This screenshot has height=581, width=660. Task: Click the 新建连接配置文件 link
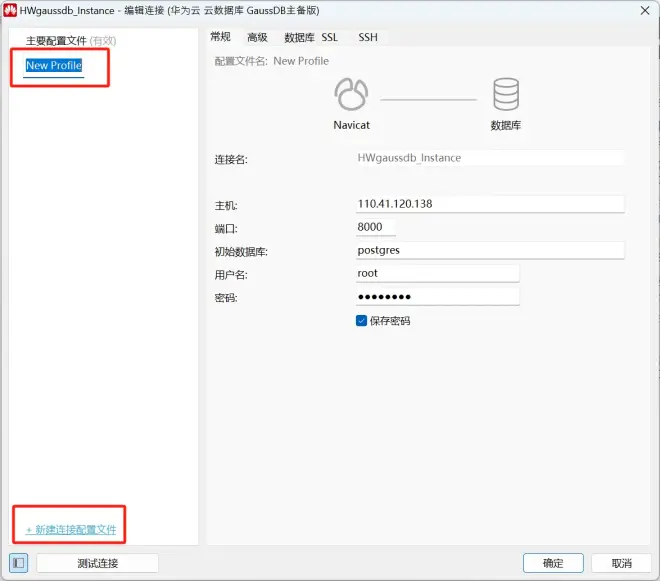tap(71, 530)
